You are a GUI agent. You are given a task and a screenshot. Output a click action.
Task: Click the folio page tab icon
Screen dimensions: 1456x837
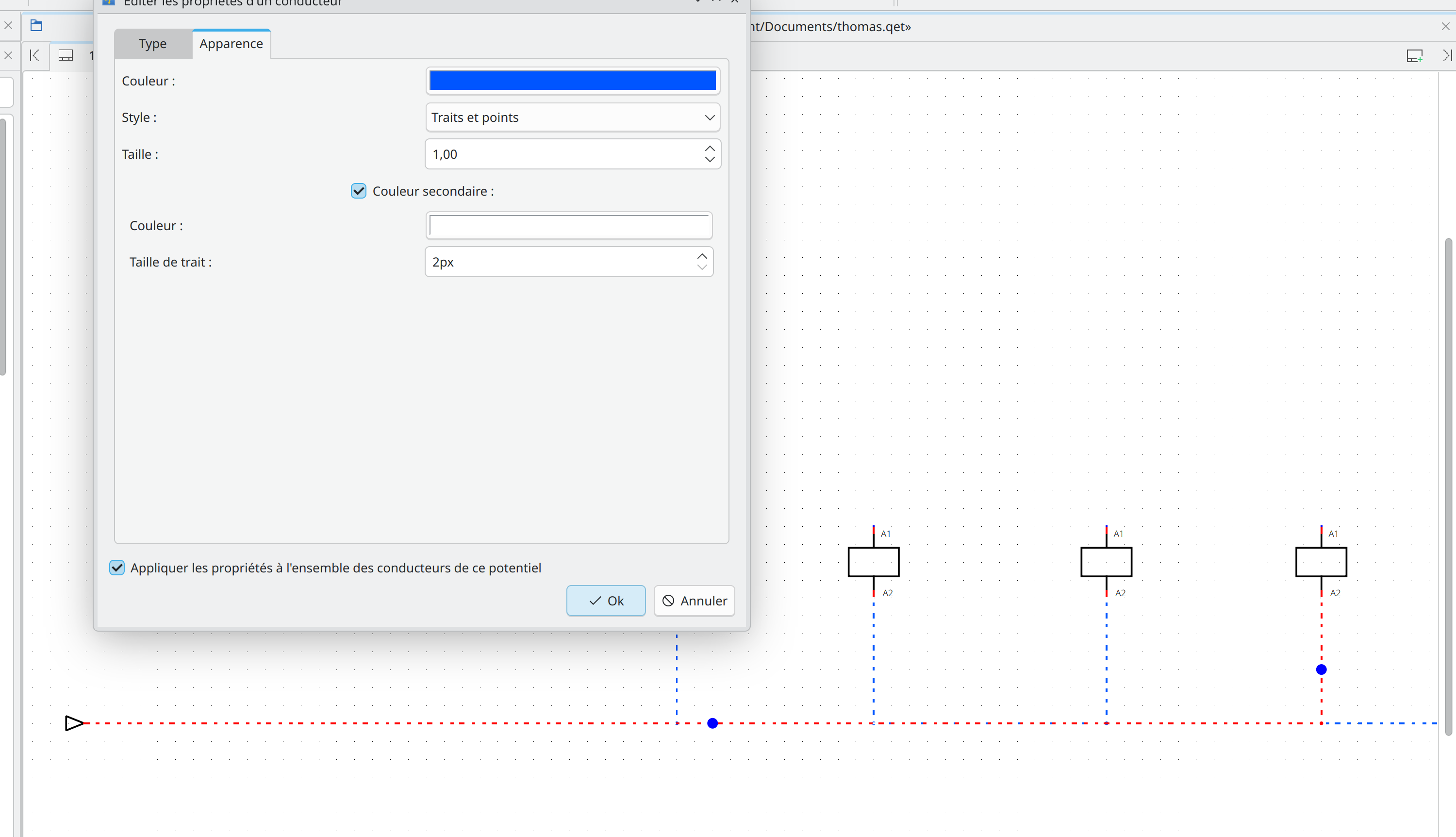click(66, 56)
